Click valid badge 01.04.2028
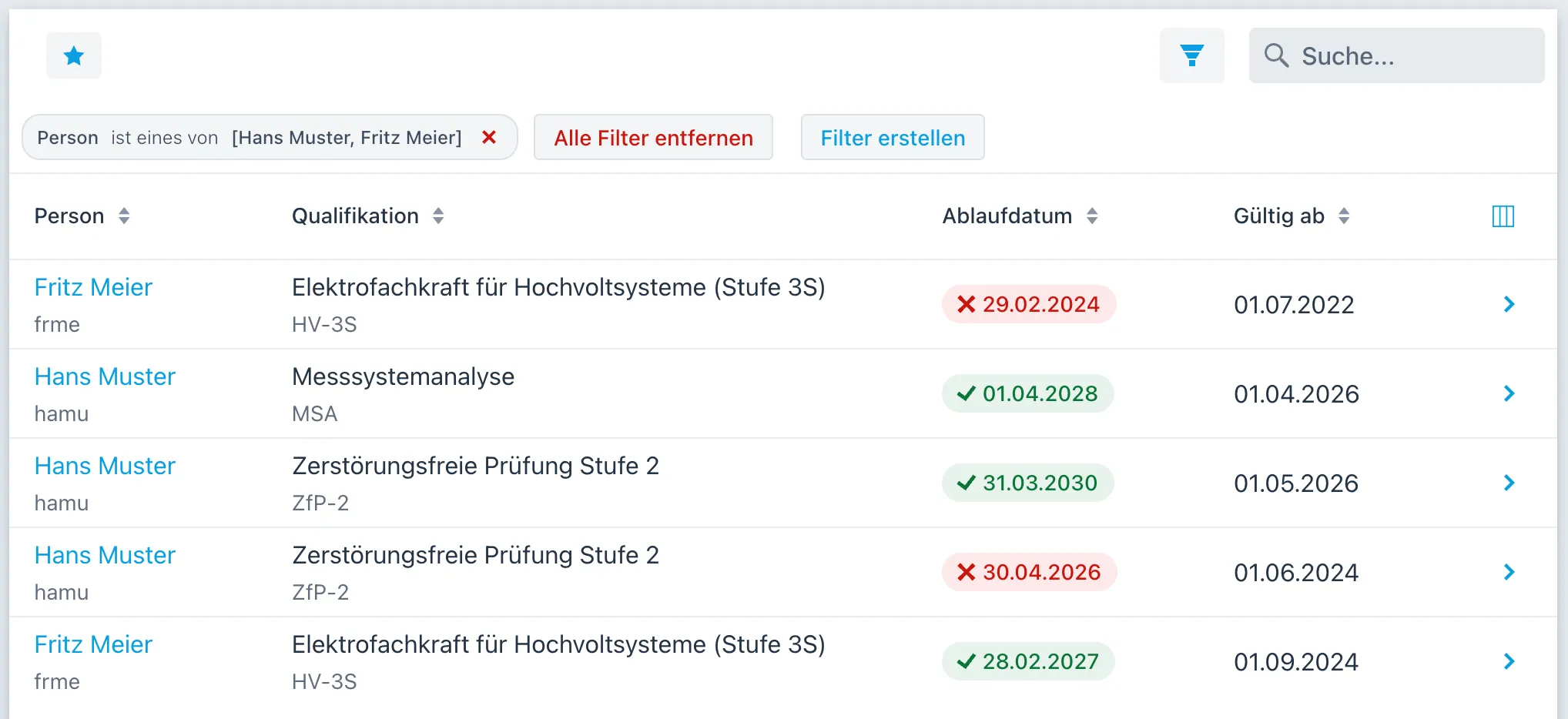Image resolution: width=1568 pixels, height=719 pixels. click(x=1028, y=393)
